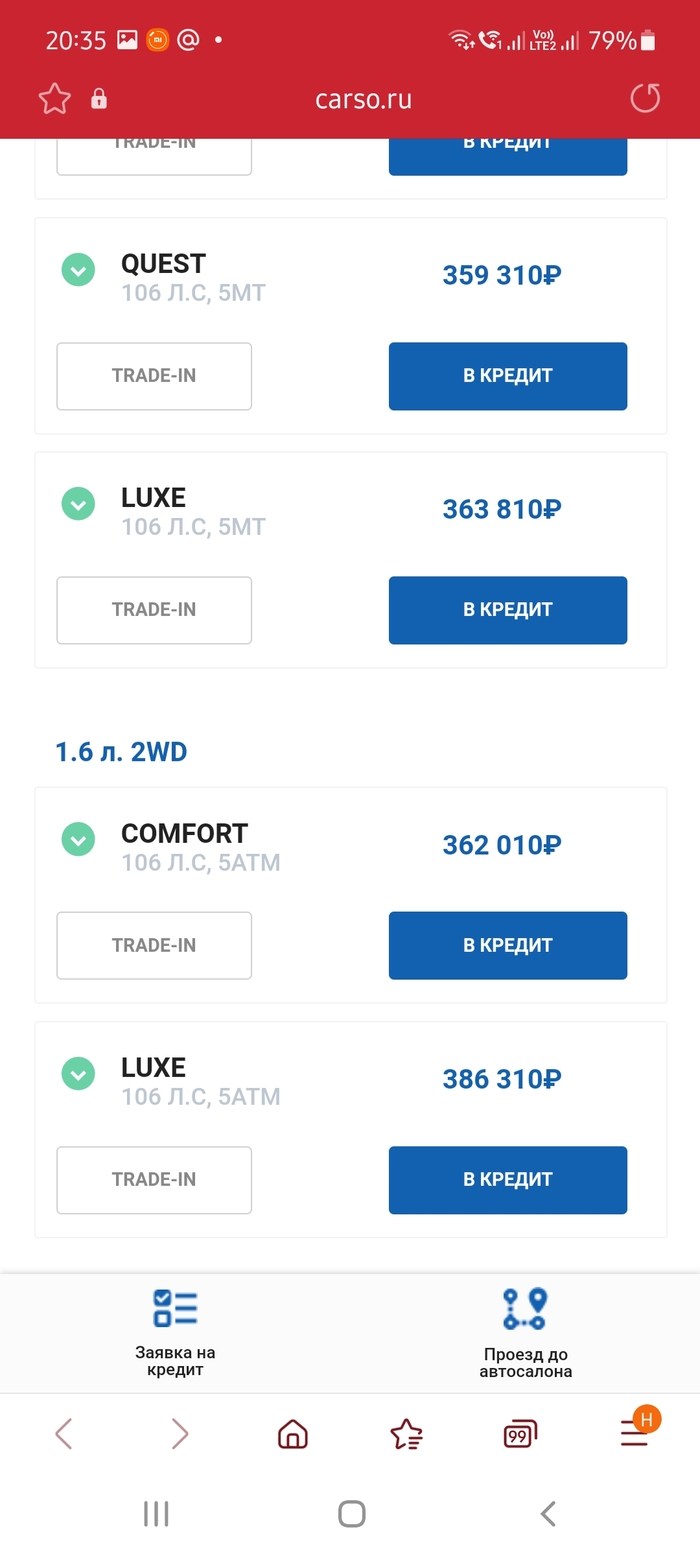Open the browser hamburger menu
The height and width of the screenshot is (1556, 700).
click(x=634, y=1433)
